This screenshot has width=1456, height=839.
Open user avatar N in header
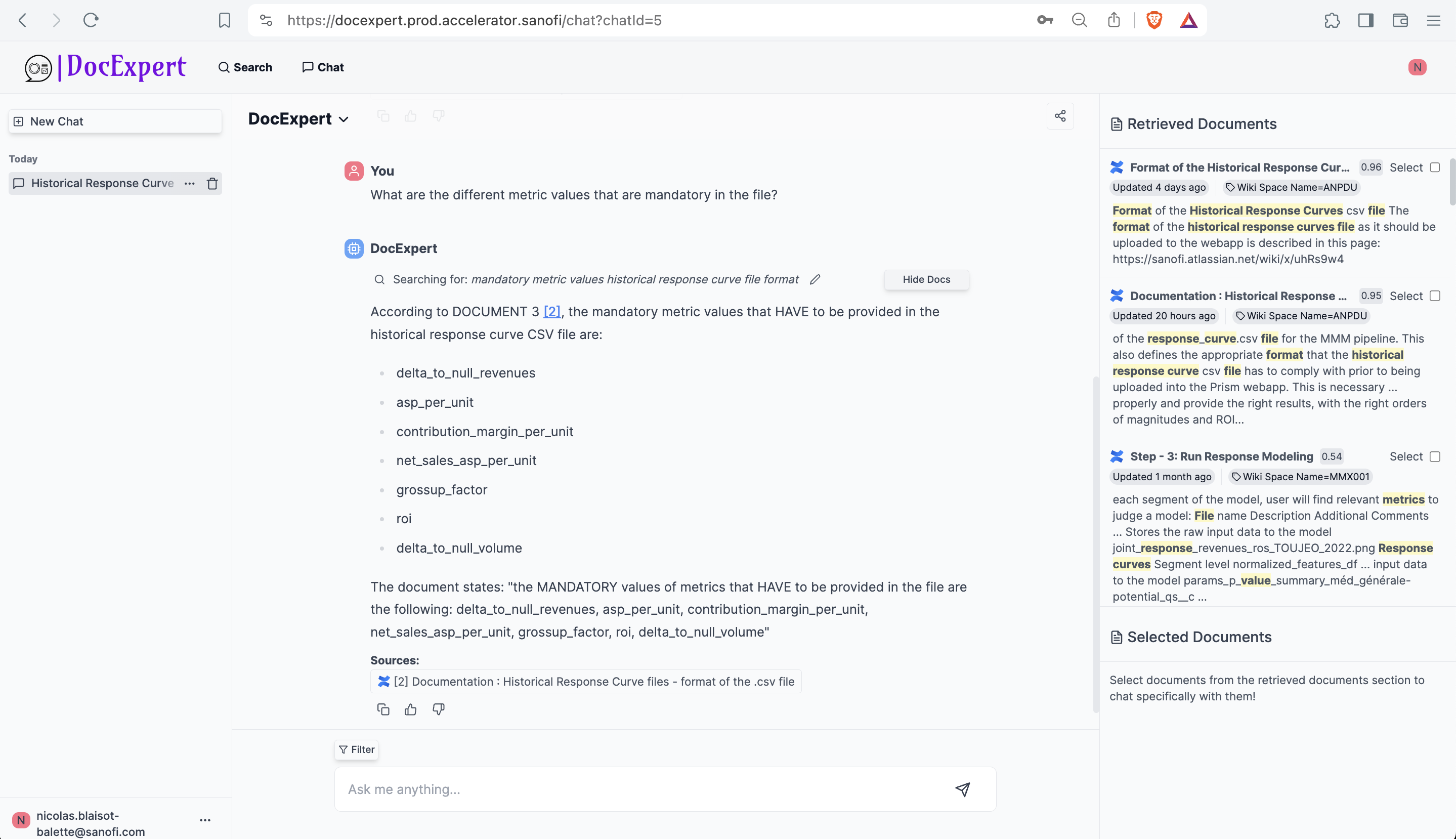point(1418,67)
